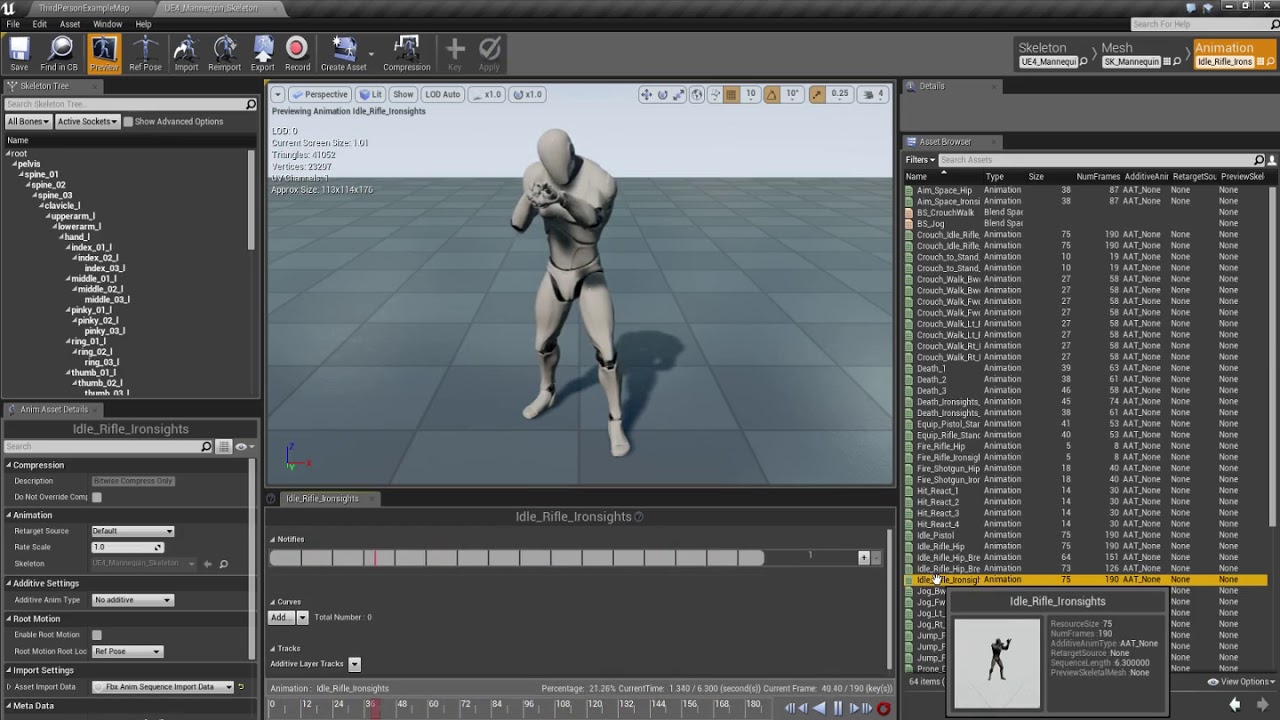Click the Import toolbar icon
This screenshot has width=1280, height=720.
(x=186, y=54)
